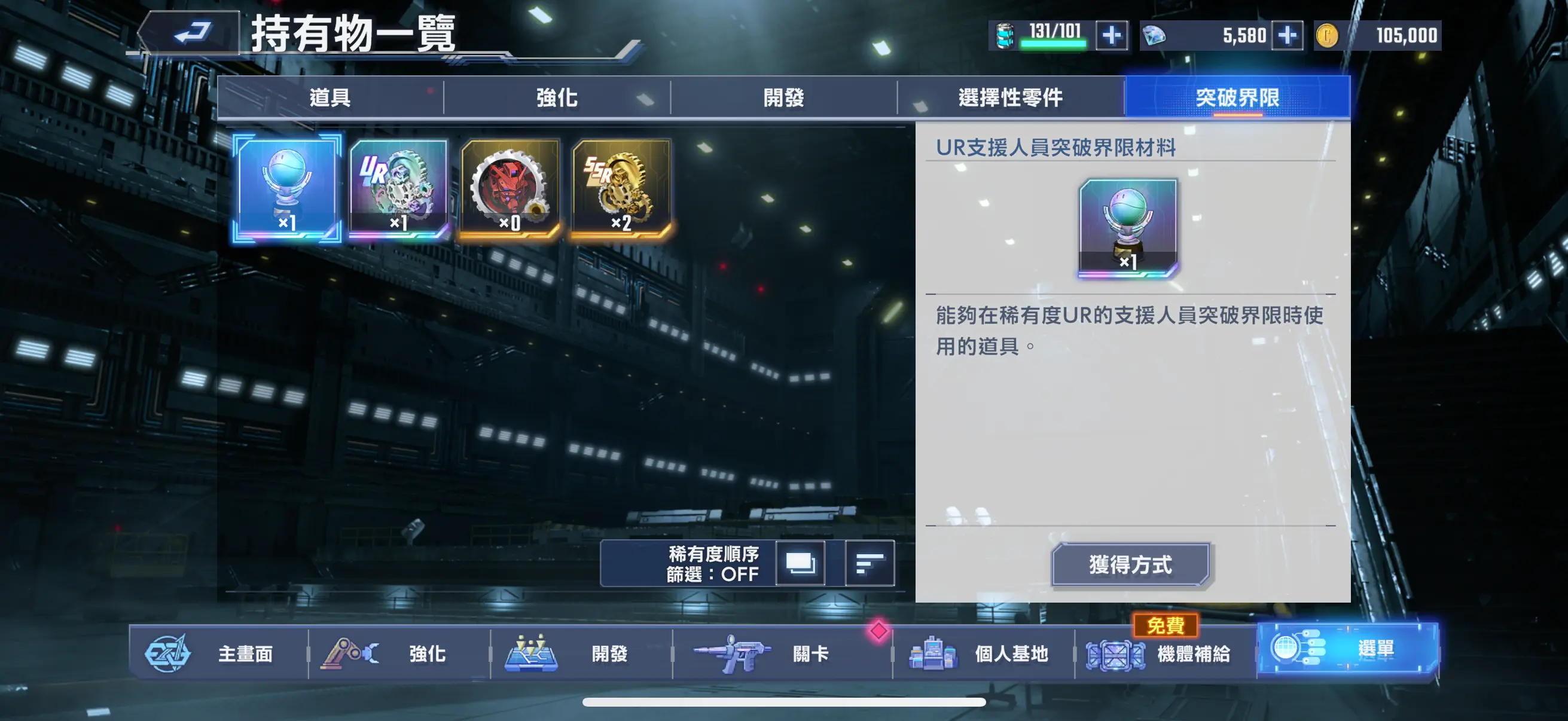This screenshot has height=721, width=1568.
Task: Switch to the 強化 tab
Action: [x=557, y=97]
